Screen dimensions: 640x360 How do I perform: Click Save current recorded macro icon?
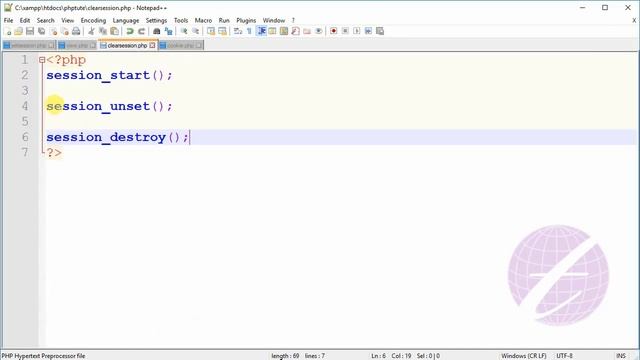coord(380,31)
